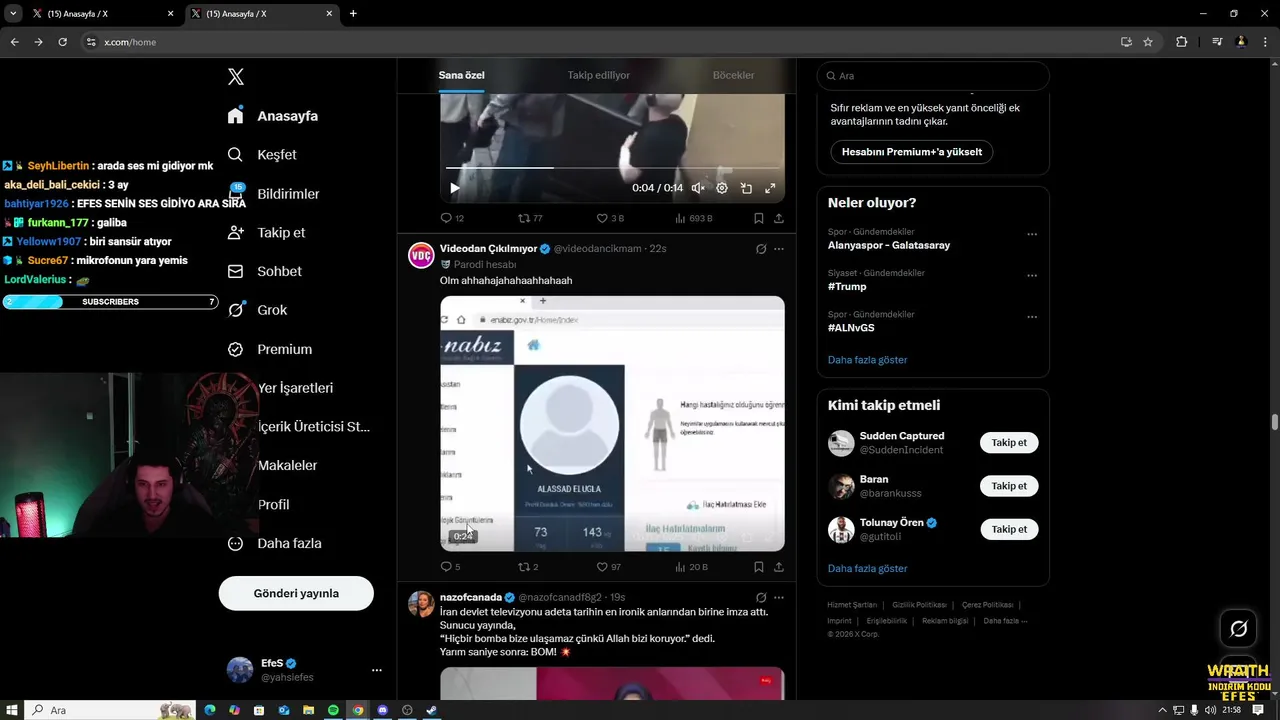Viewport: 1280px width, 720px height.
Task: Share the Videodan Çıkılmıyor post
Action: [x=779, y=567]
